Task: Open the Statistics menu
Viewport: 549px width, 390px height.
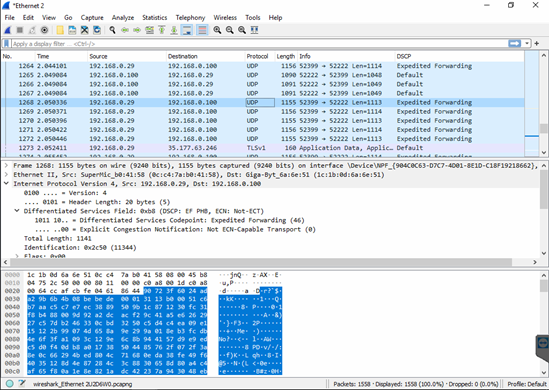Action: pos(154,18)
